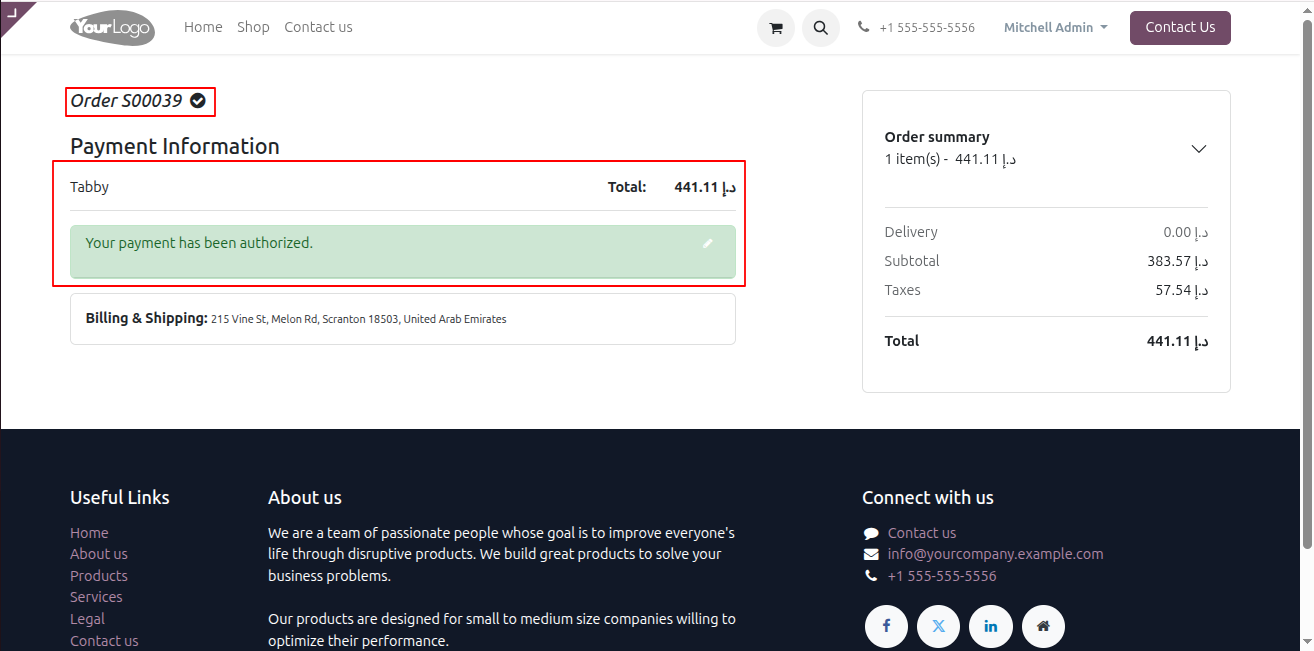Click the chat bubble icon beside Contact us

pos(871,533)
